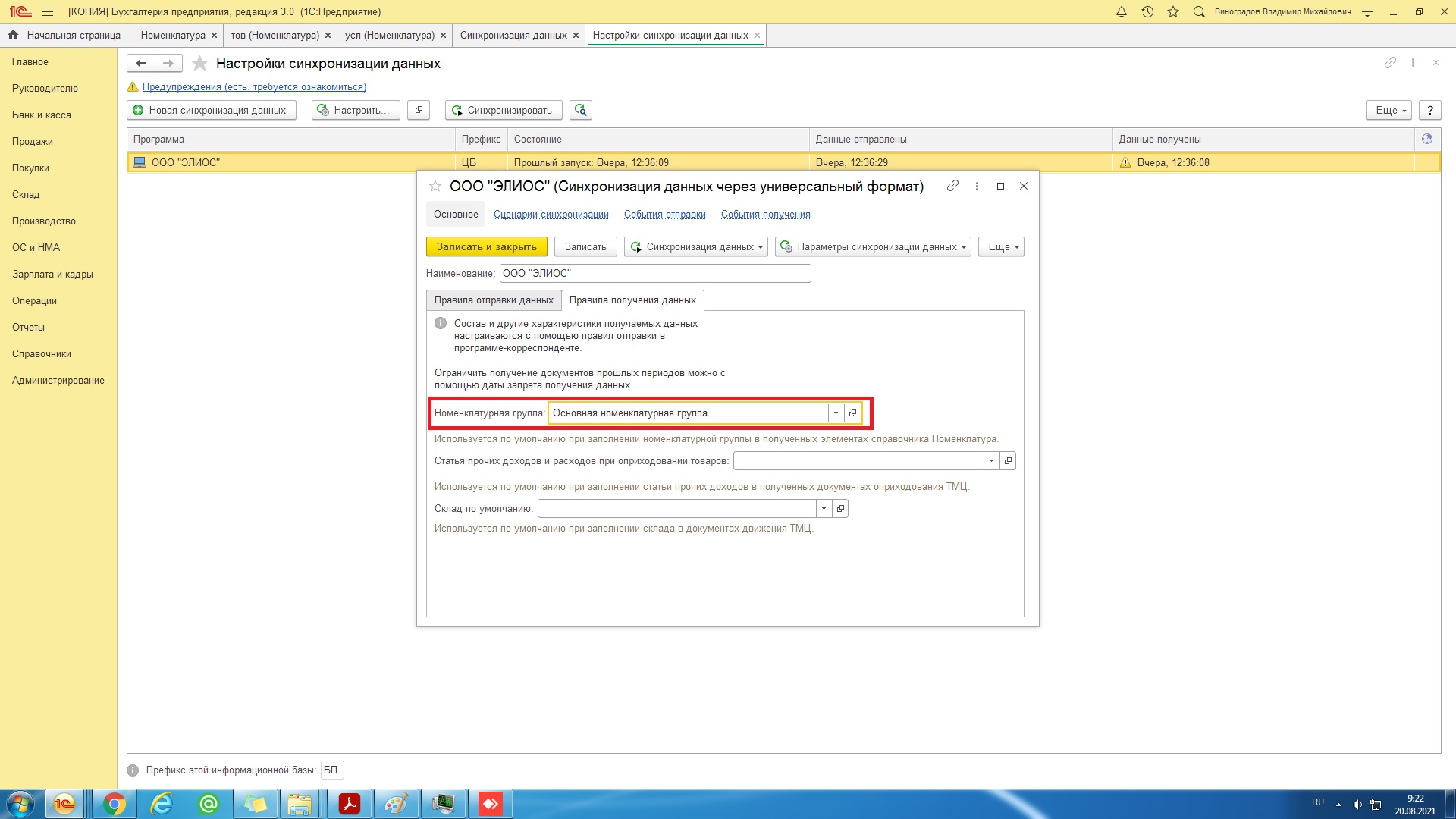The image size is (1456, 819).
Task: Open the Синхронизация данных dropdown button in the dialog
Action: (x=696, y=246)
